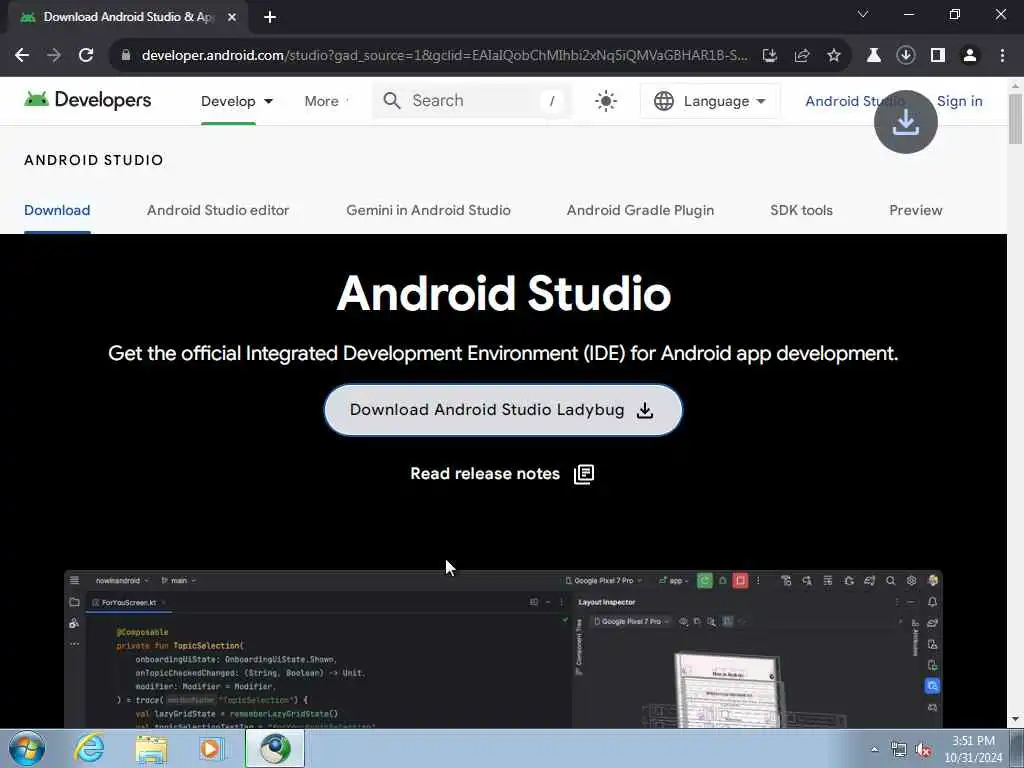This screenshot has width=1024, height=768.
Task: Show hidden system tray icons
Action: tap(874, 749)
